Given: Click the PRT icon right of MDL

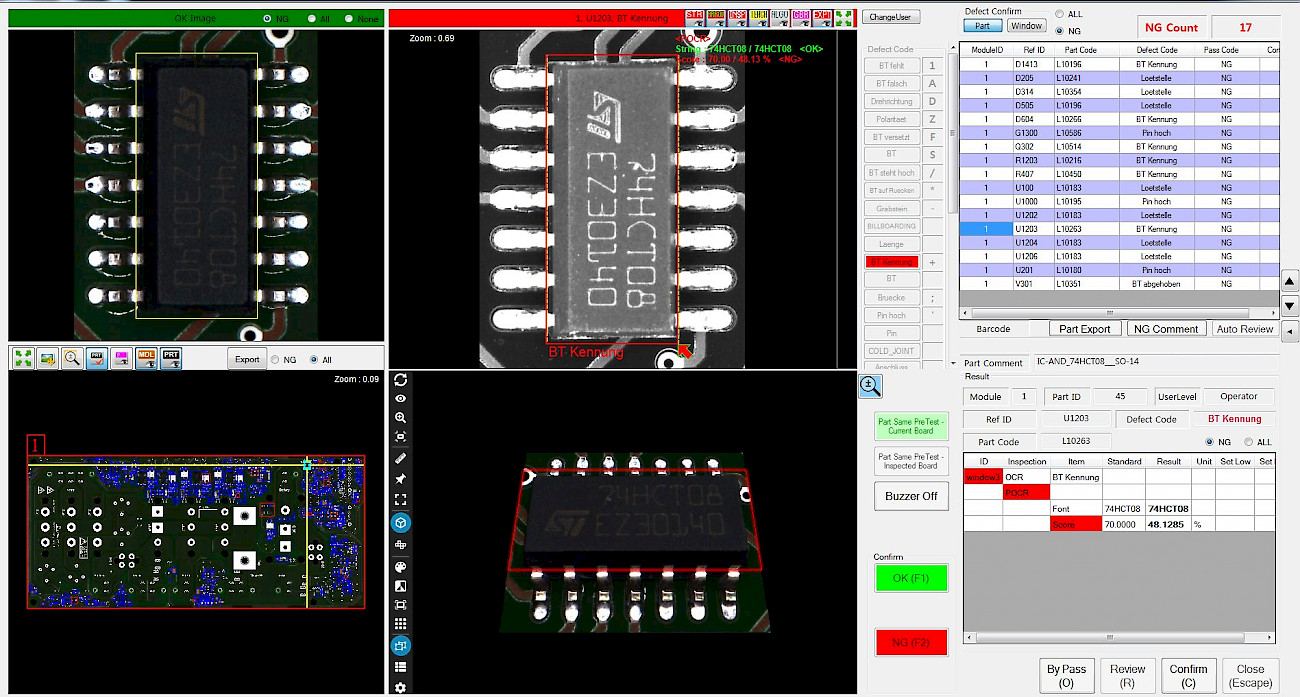Looking at the screenshot, I should point(172,359).
